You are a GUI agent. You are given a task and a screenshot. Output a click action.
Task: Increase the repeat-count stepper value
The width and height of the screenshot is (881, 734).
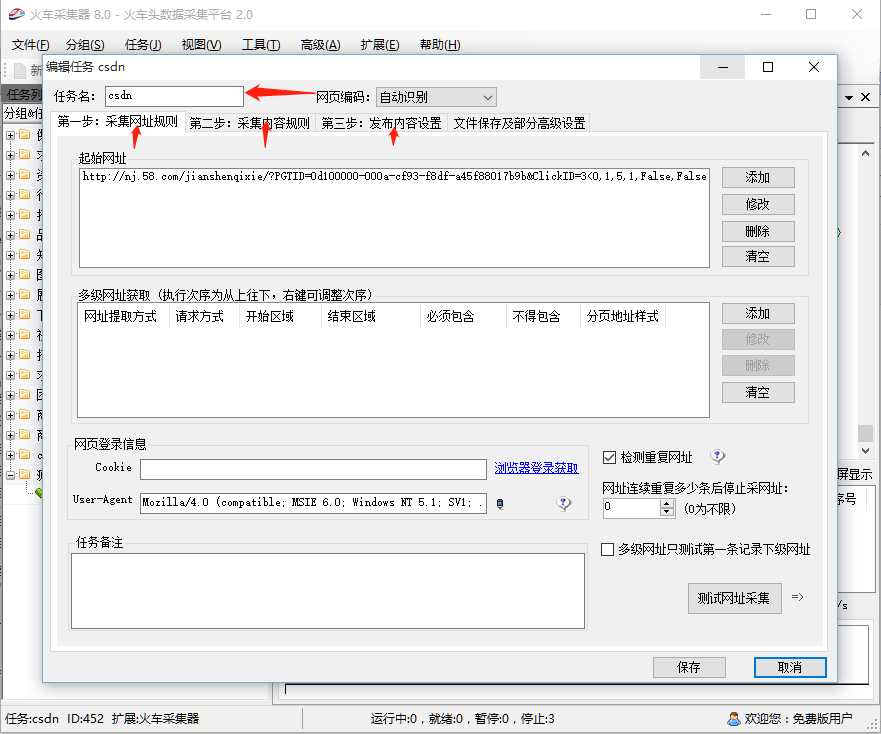(666, 504)
